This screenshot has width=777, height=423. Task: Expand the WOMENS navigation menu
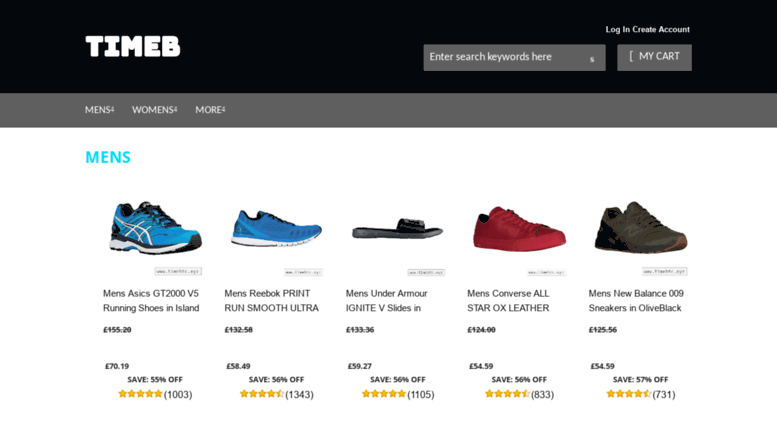(154, 109)
